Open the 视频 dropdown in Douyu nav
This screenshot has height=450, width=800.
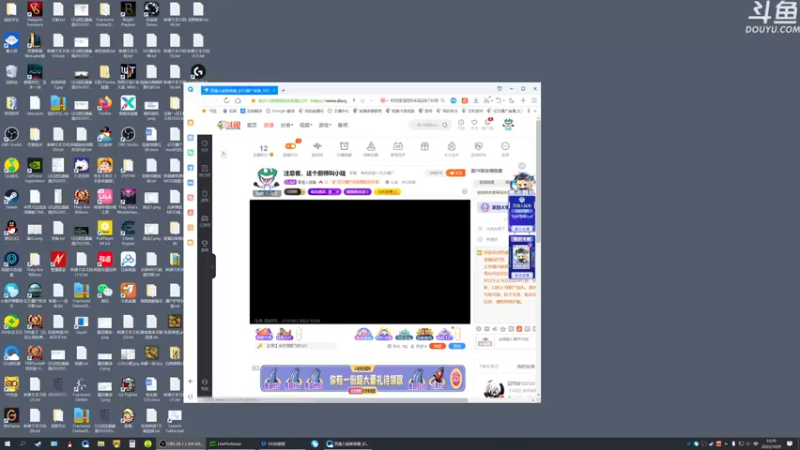(305, 125)
